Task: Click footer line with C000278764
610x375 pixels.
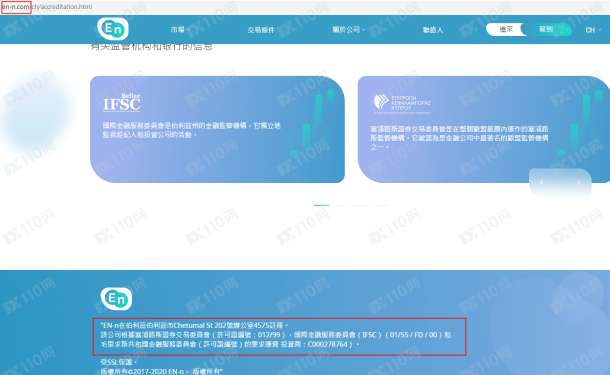Action: tap(230, 344)
